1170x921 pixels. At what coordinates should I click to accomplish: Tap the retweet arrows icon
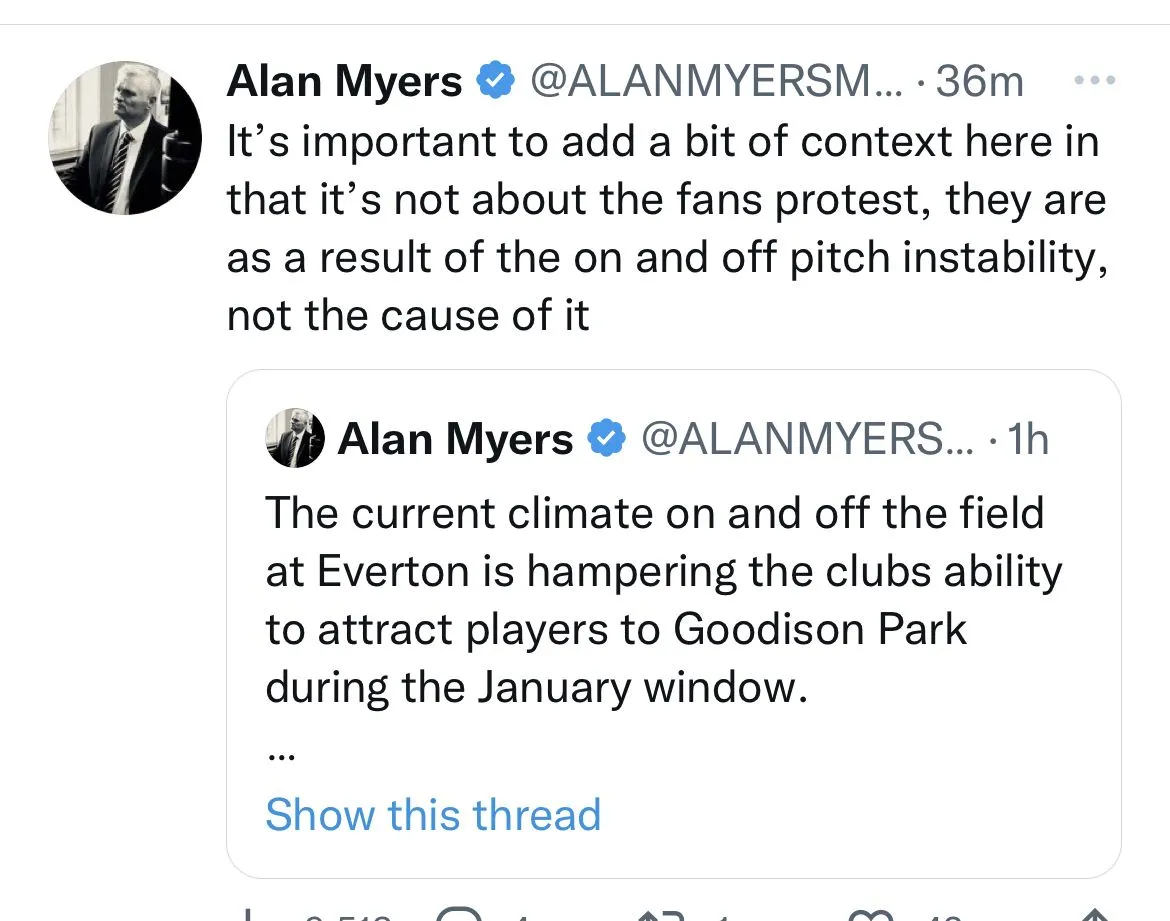point(661,912)
